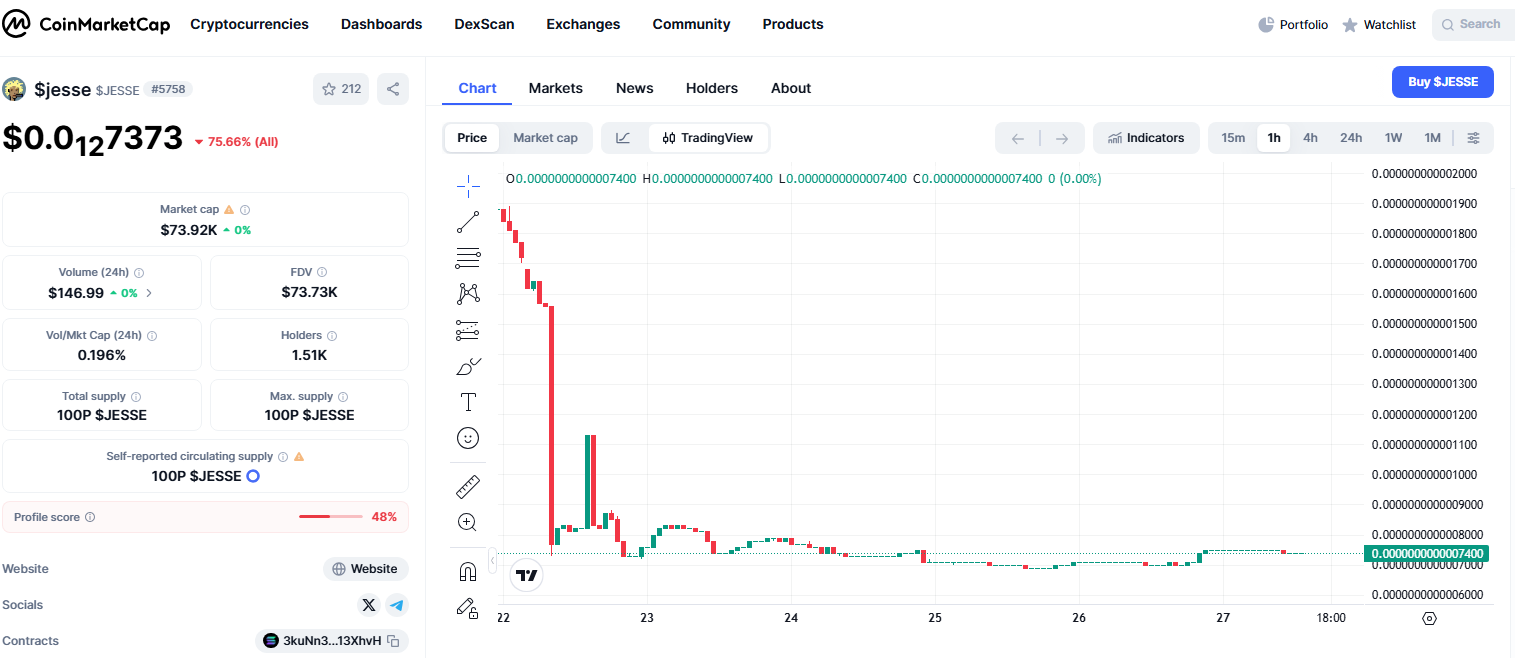Switch to the About tab
Viewport: 1515px width, 658px height.
791,88
